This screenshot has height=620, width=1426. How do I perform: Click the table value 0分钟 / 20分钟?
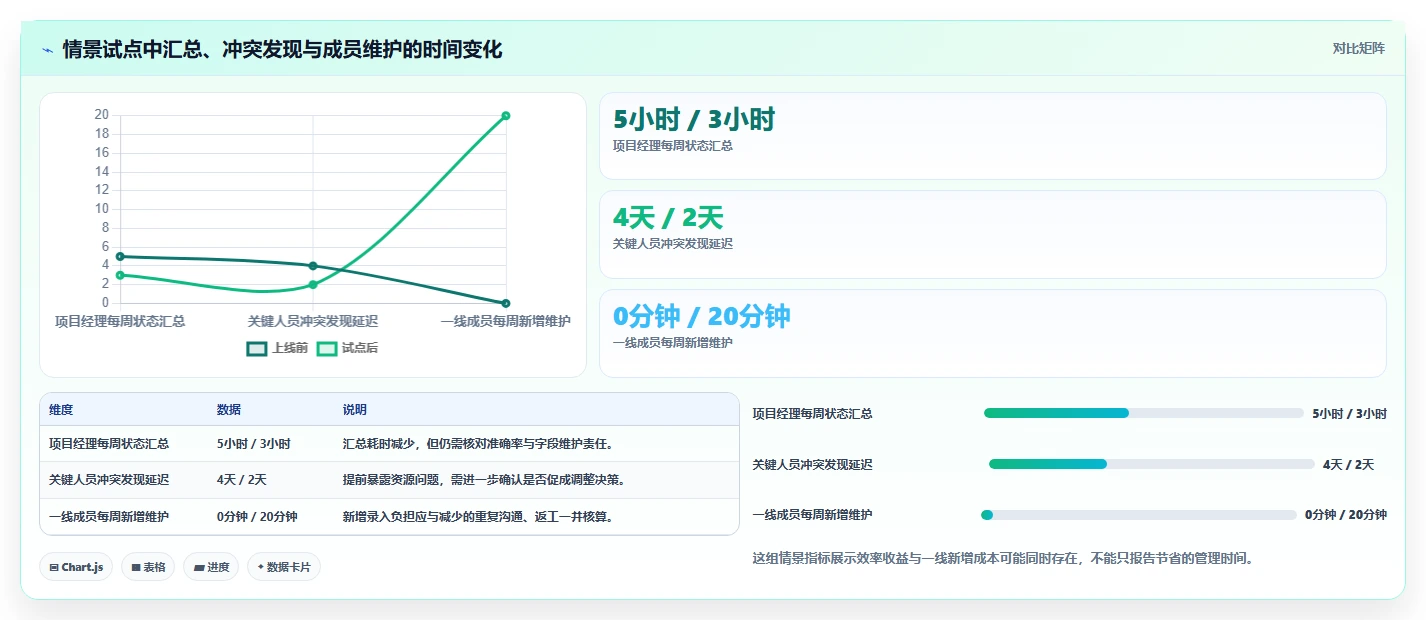257,517
